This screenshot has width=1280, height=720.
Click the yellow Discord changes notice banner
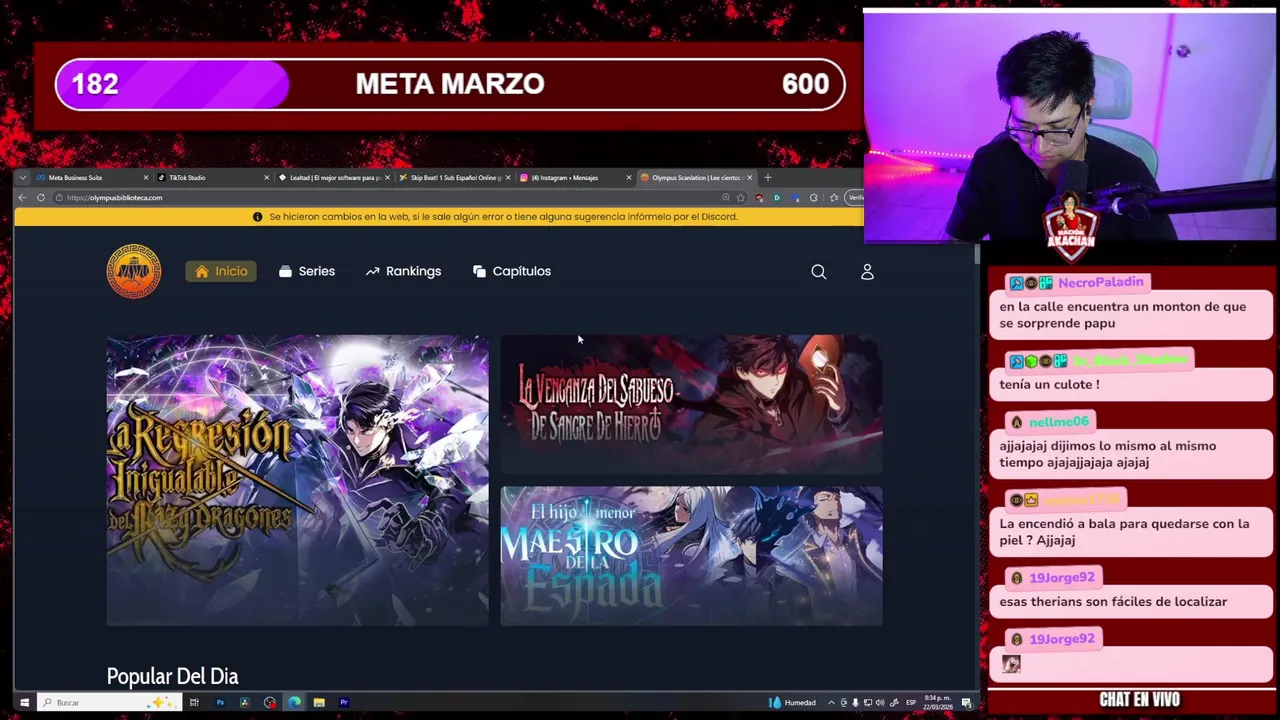[439, 217]
